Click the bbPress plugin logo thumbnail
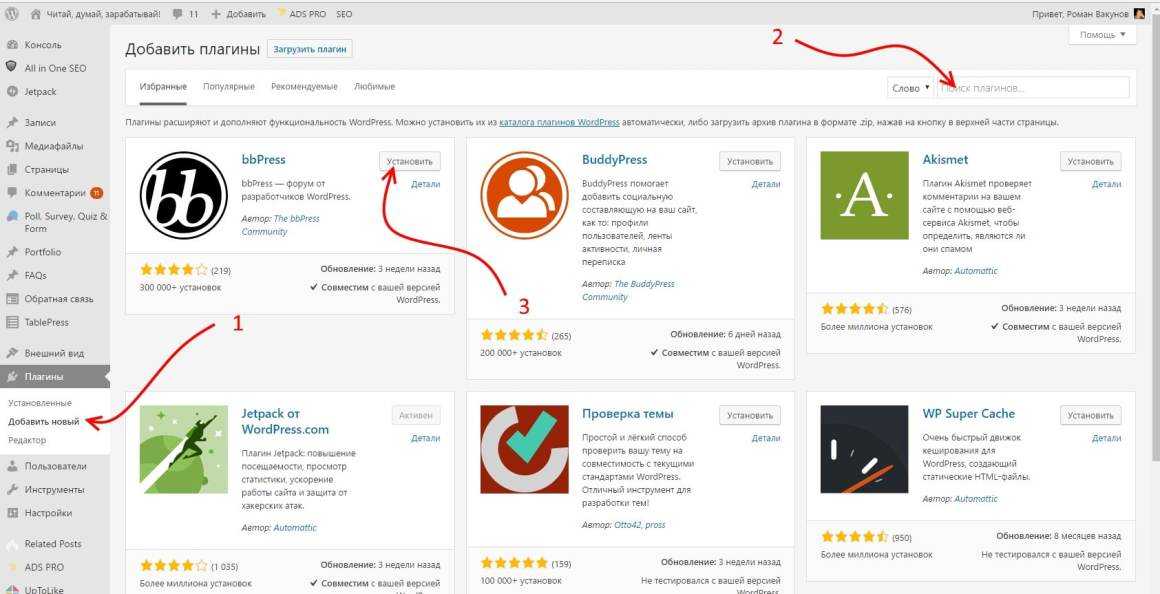This screenshot has width=1160, height=594. (183, 195)
